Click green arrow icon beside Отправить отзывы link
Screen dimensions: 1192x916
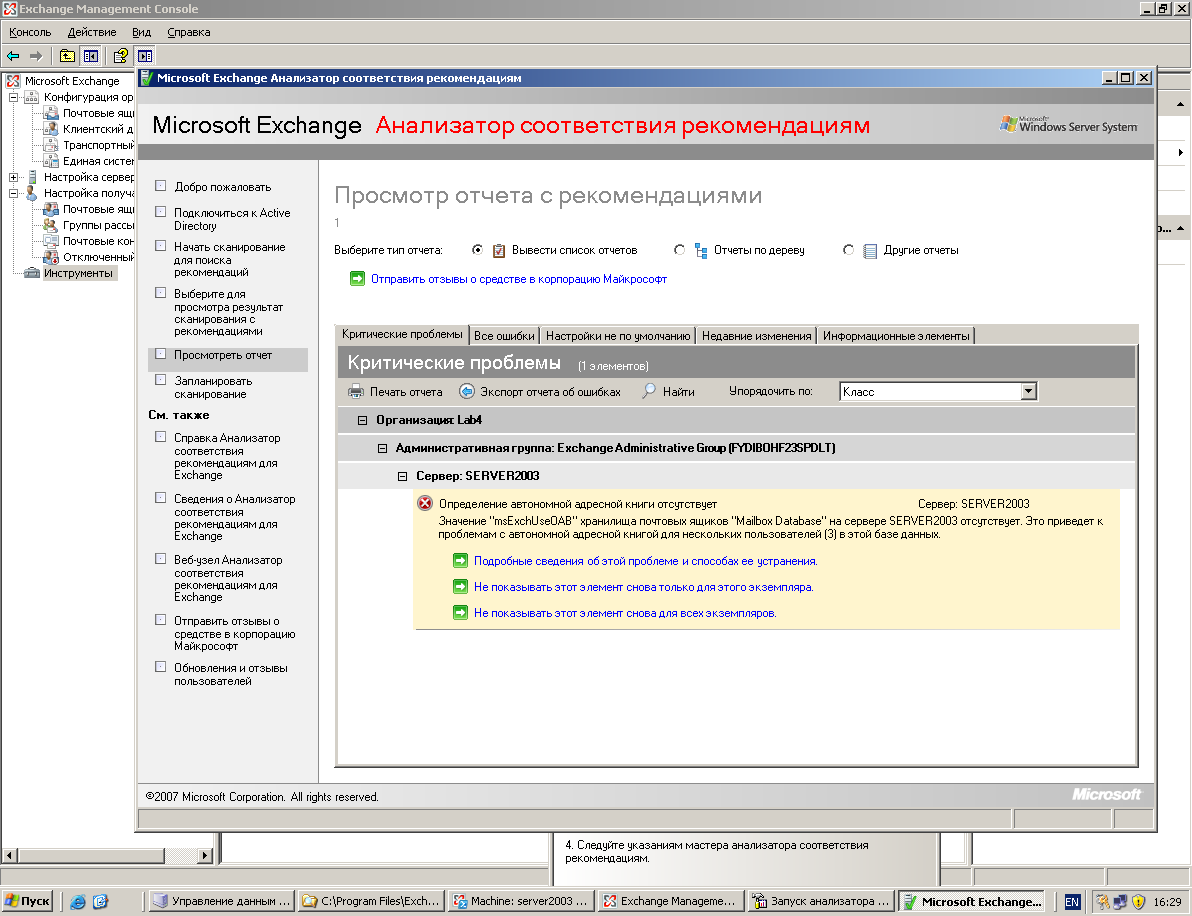357,279
